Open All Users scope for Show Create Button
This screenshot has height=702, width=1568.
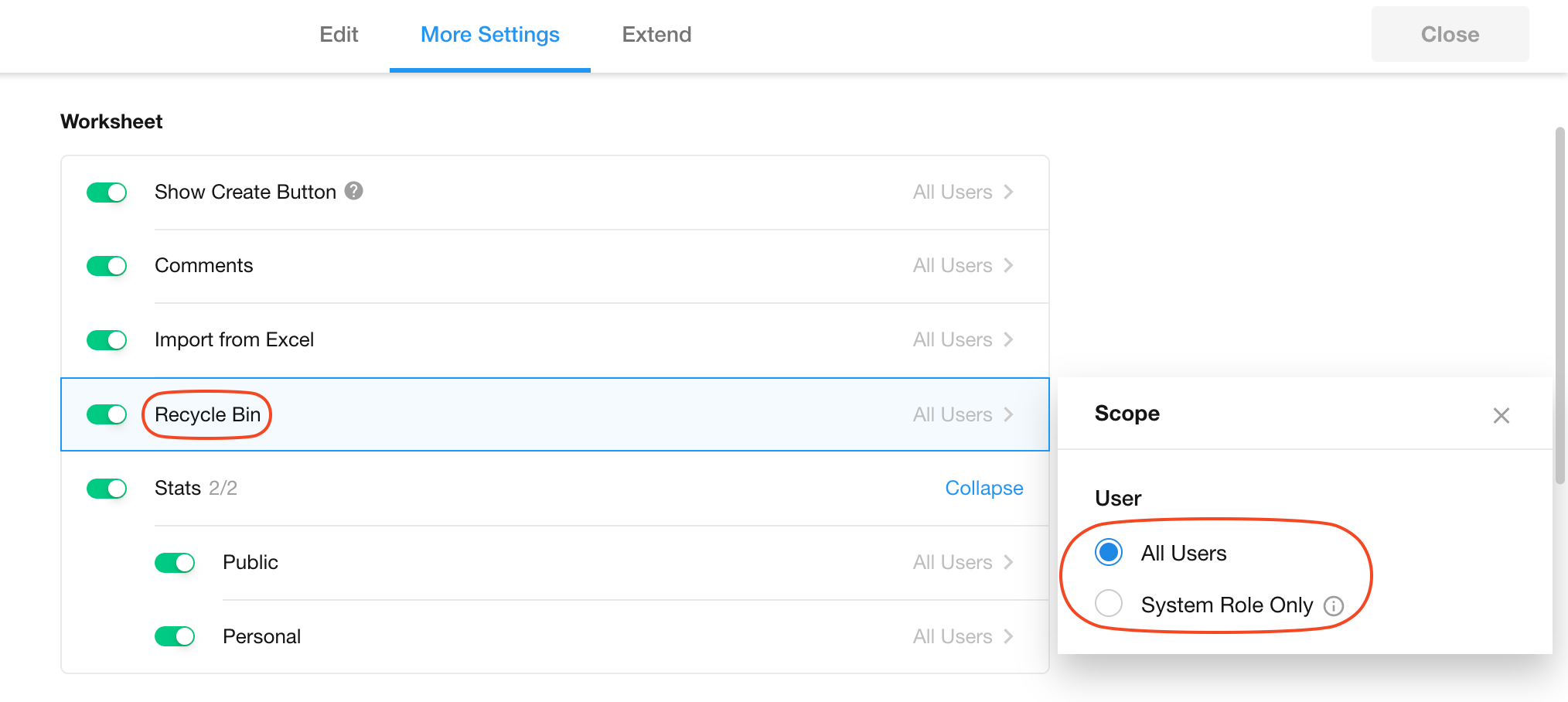pos(963,193)
